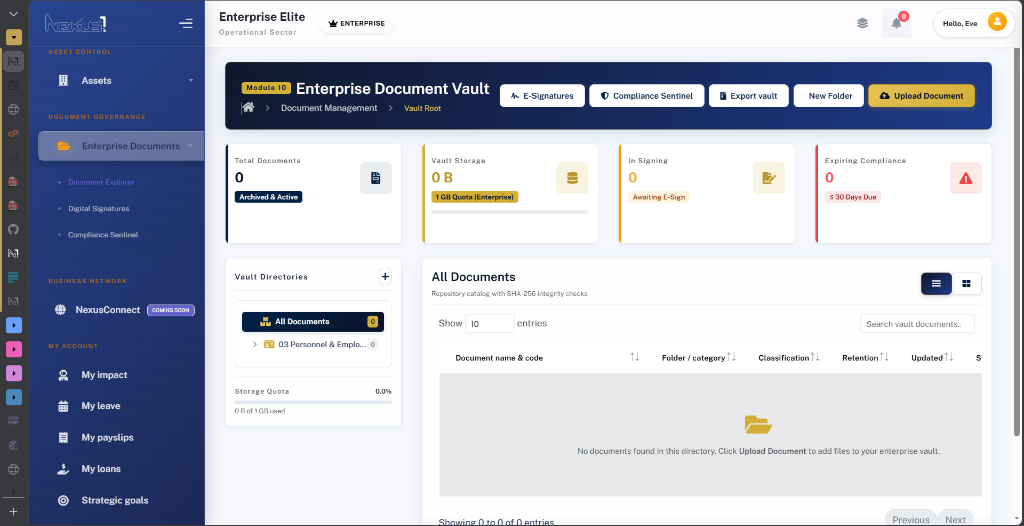
Task: Open Strategic goals menu item
Action: 115,501
